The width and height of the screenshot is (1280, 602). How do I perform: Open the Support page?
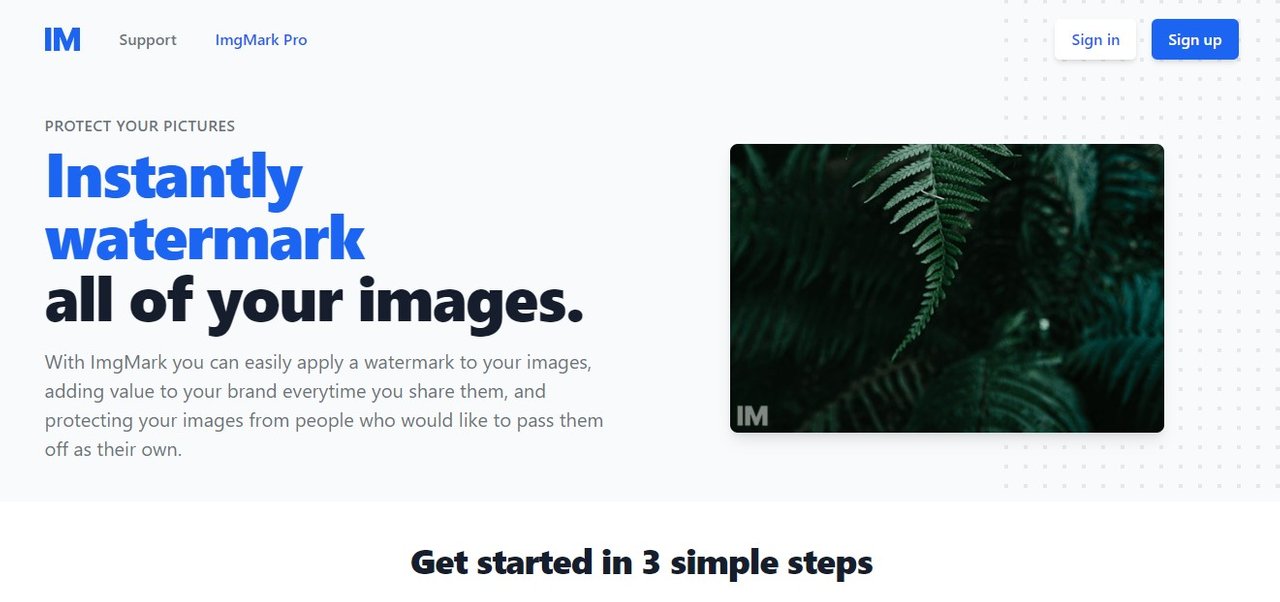[148, 40]
